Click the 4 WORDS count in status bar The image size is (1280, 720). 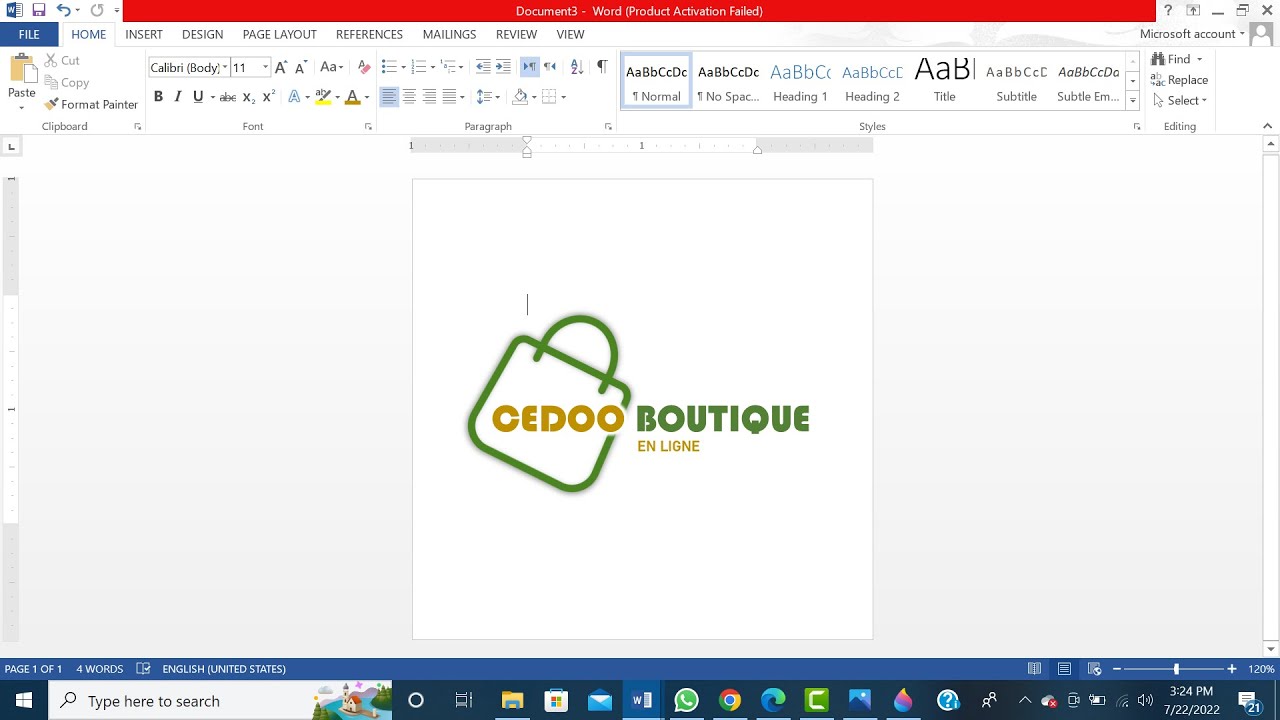100,669
